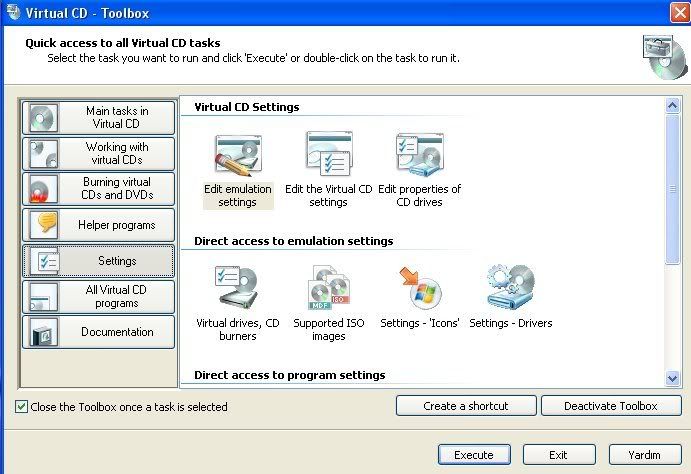This screenshot has height=474, width=691.
Task: Open the Documentation category
Action: tap(99, 332)
